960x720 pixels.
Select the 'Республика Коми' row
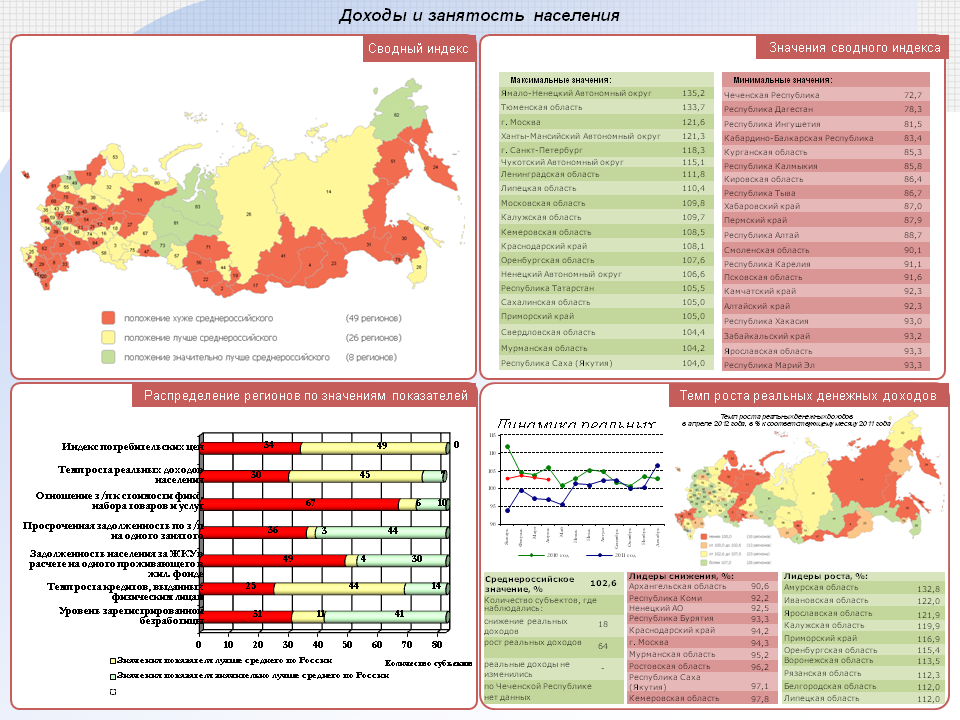click(702, 598)
